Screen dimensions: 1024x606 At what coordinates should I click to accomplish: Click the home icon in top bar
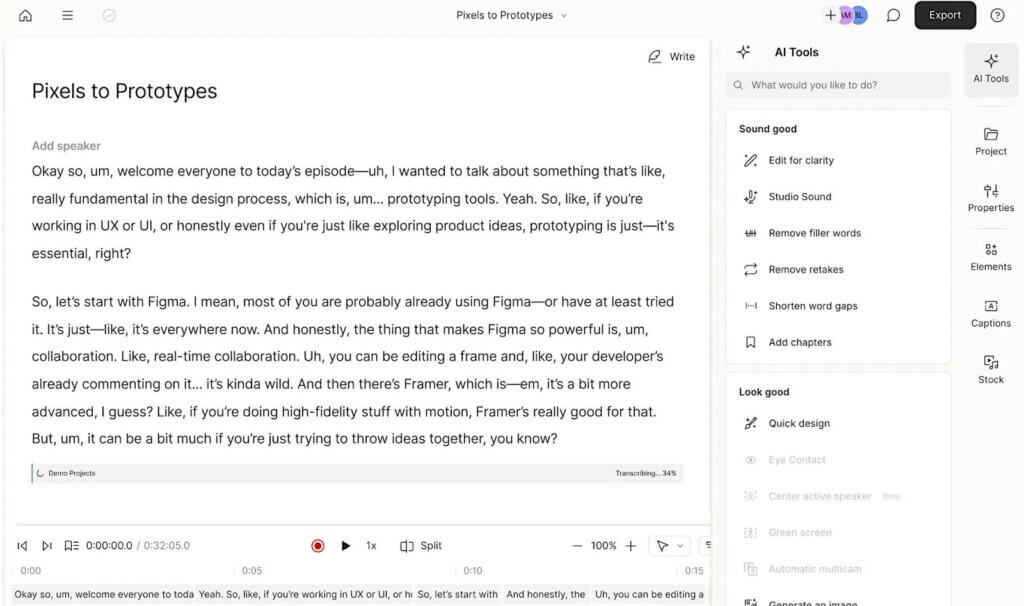[x=25, y=15]
